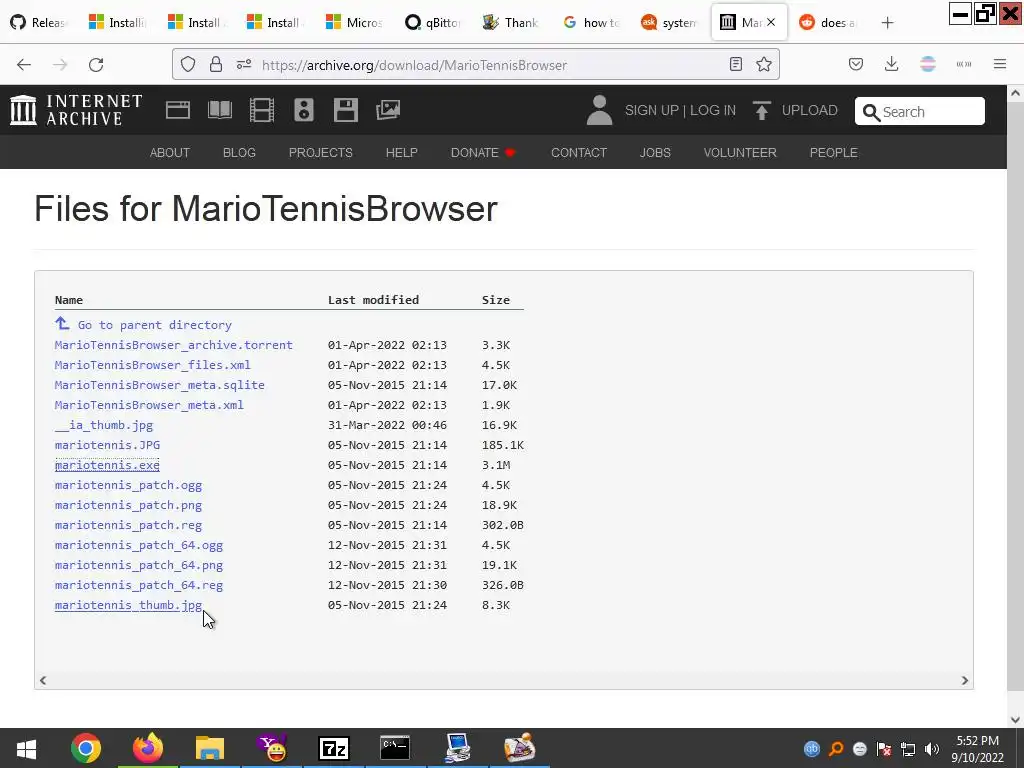This screenshot has height=768, width=1024.
Task: Reload the current page
Action: pos(96,64)
